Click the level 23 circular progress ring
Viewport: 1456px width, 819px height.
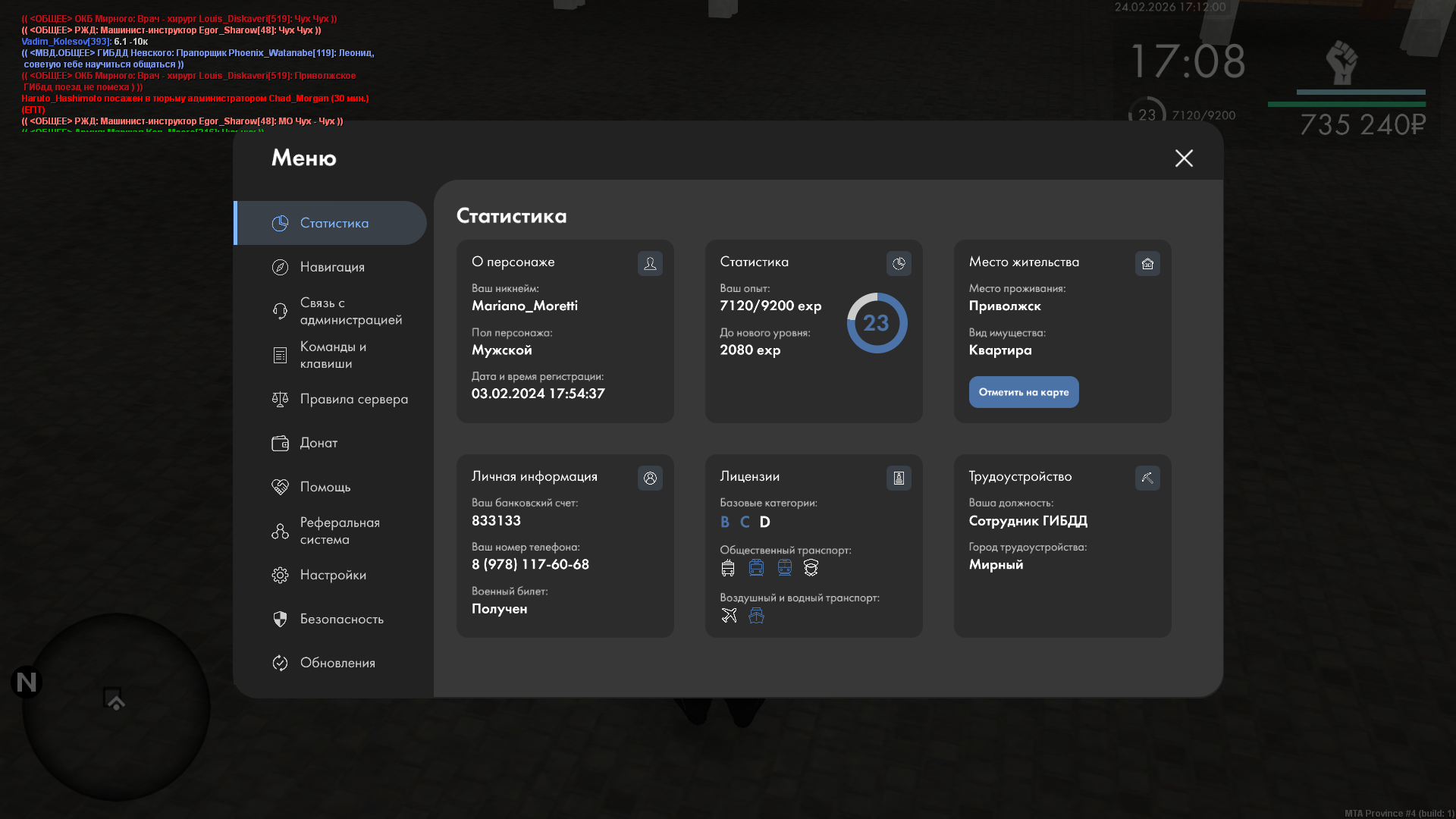[877, 323]
